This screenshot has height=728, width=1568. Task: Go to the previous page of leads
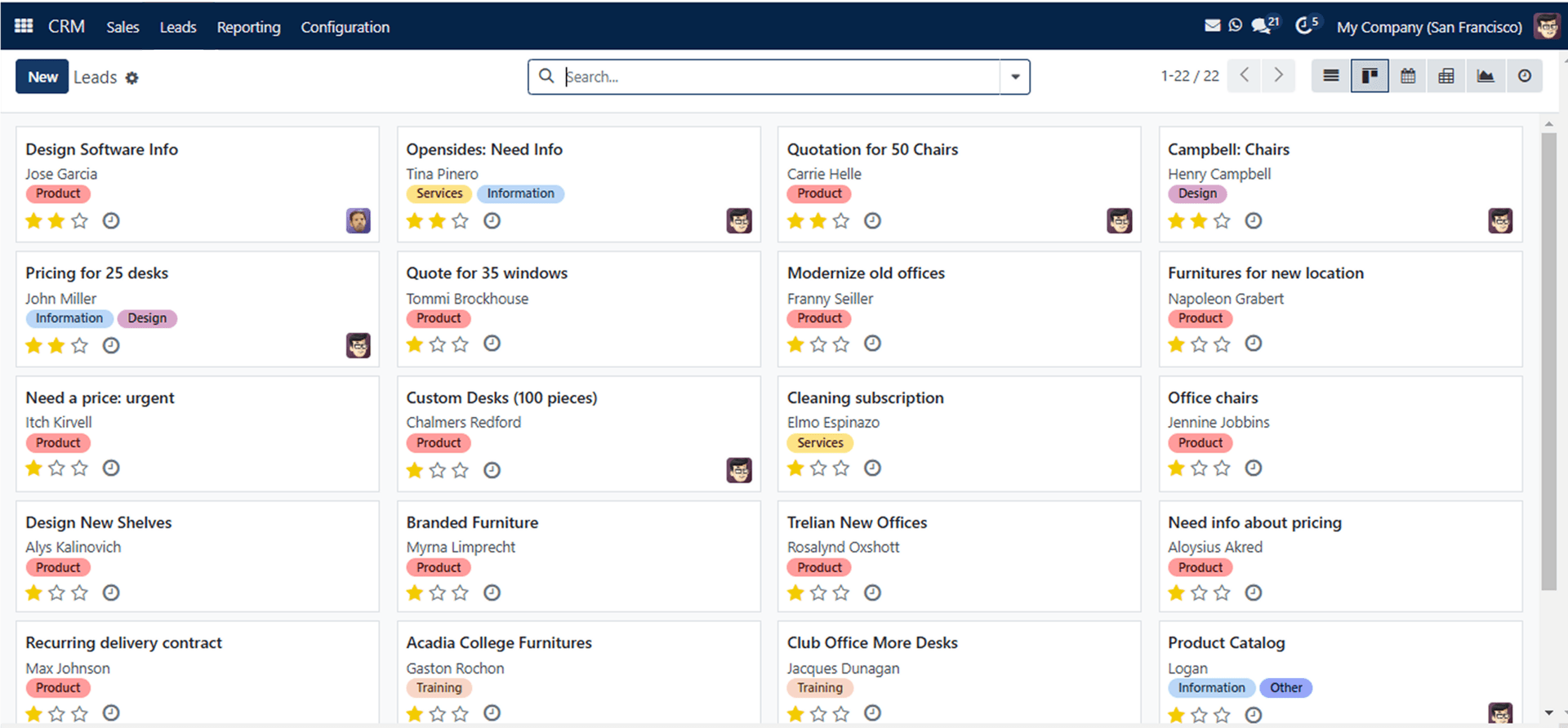pos(1244,76)
